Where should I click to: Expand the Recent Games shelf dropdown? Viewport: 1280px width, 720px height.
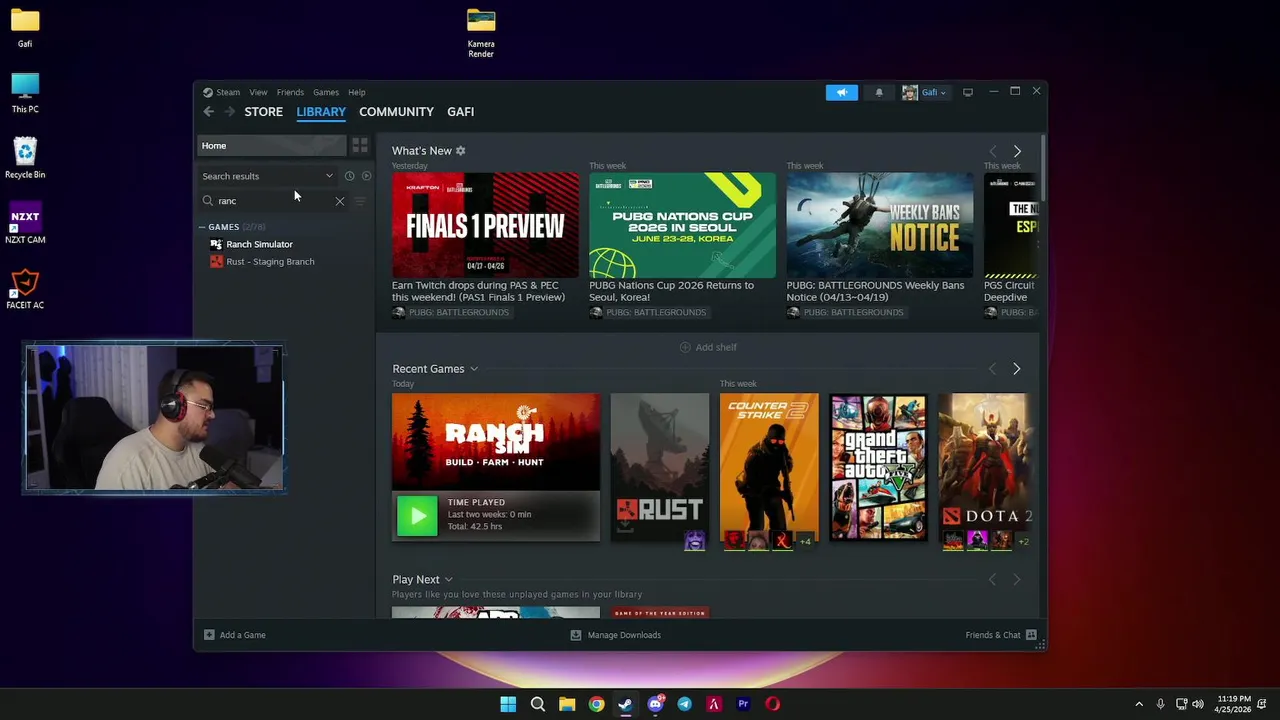click(x=474, y=369)
